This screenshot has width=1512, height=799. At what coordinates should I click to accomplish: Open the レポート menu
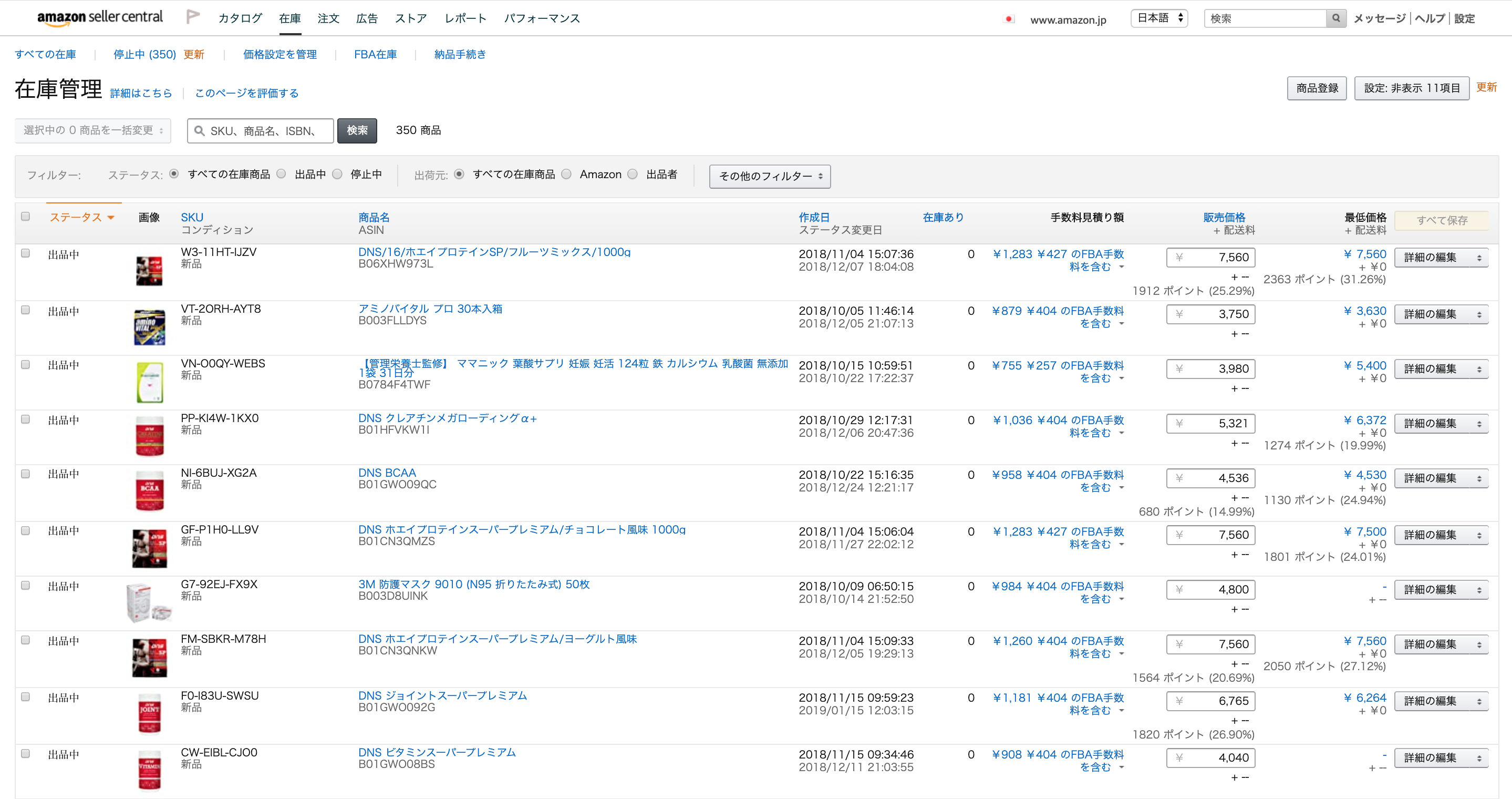465,18
